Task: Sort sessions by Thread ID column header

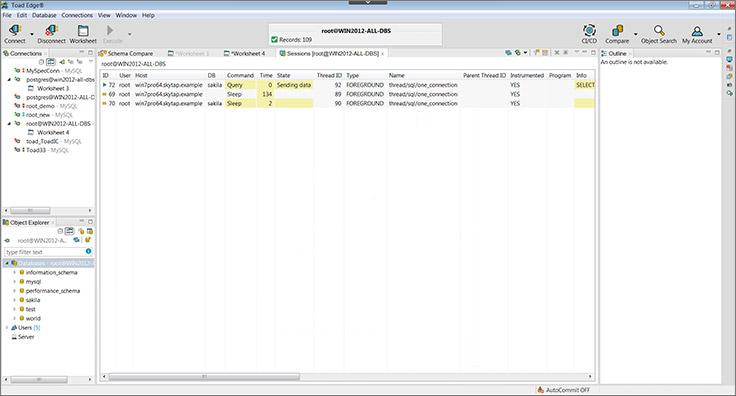Action: pyautogui.click(x=329, y=75)
